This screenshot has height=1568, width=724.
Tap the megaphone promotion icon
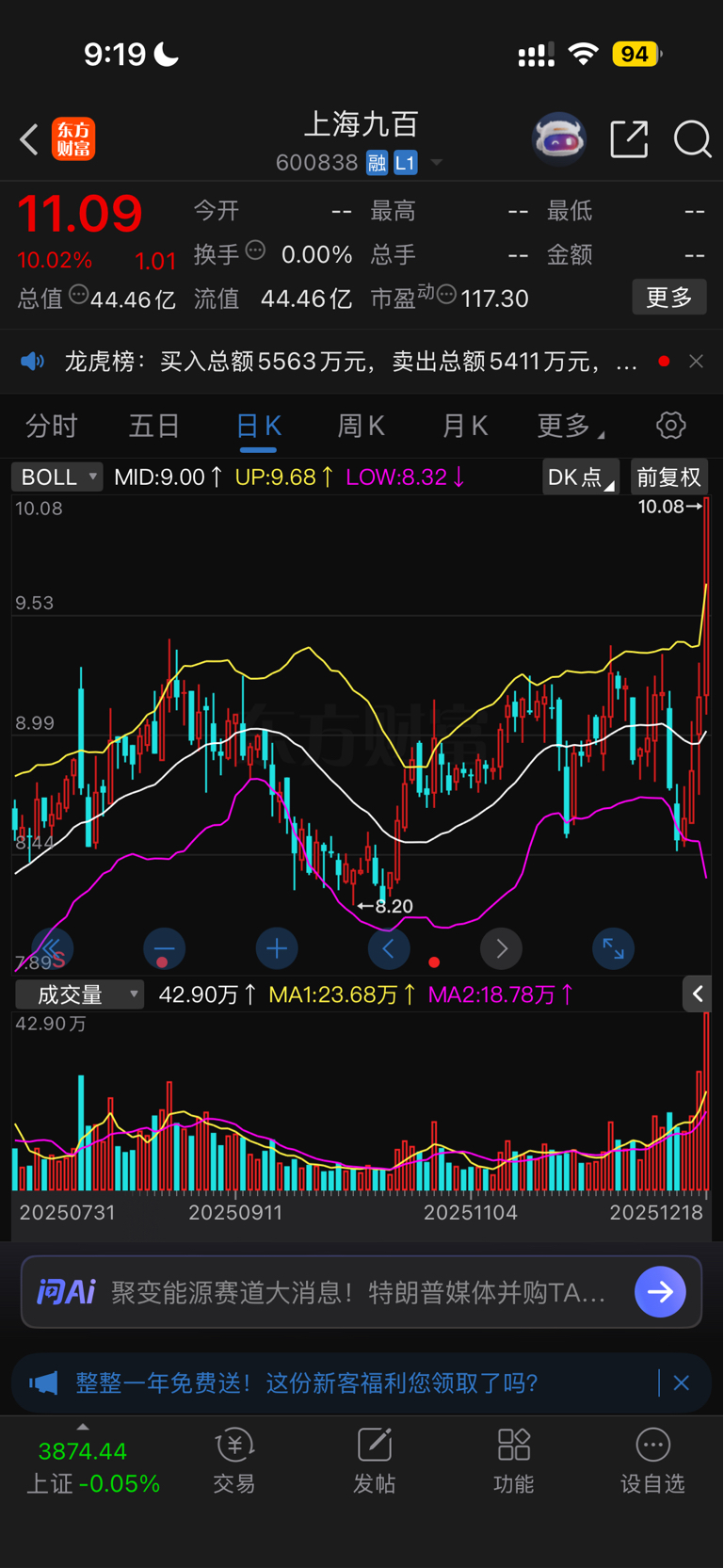(x=43, y=1383)
